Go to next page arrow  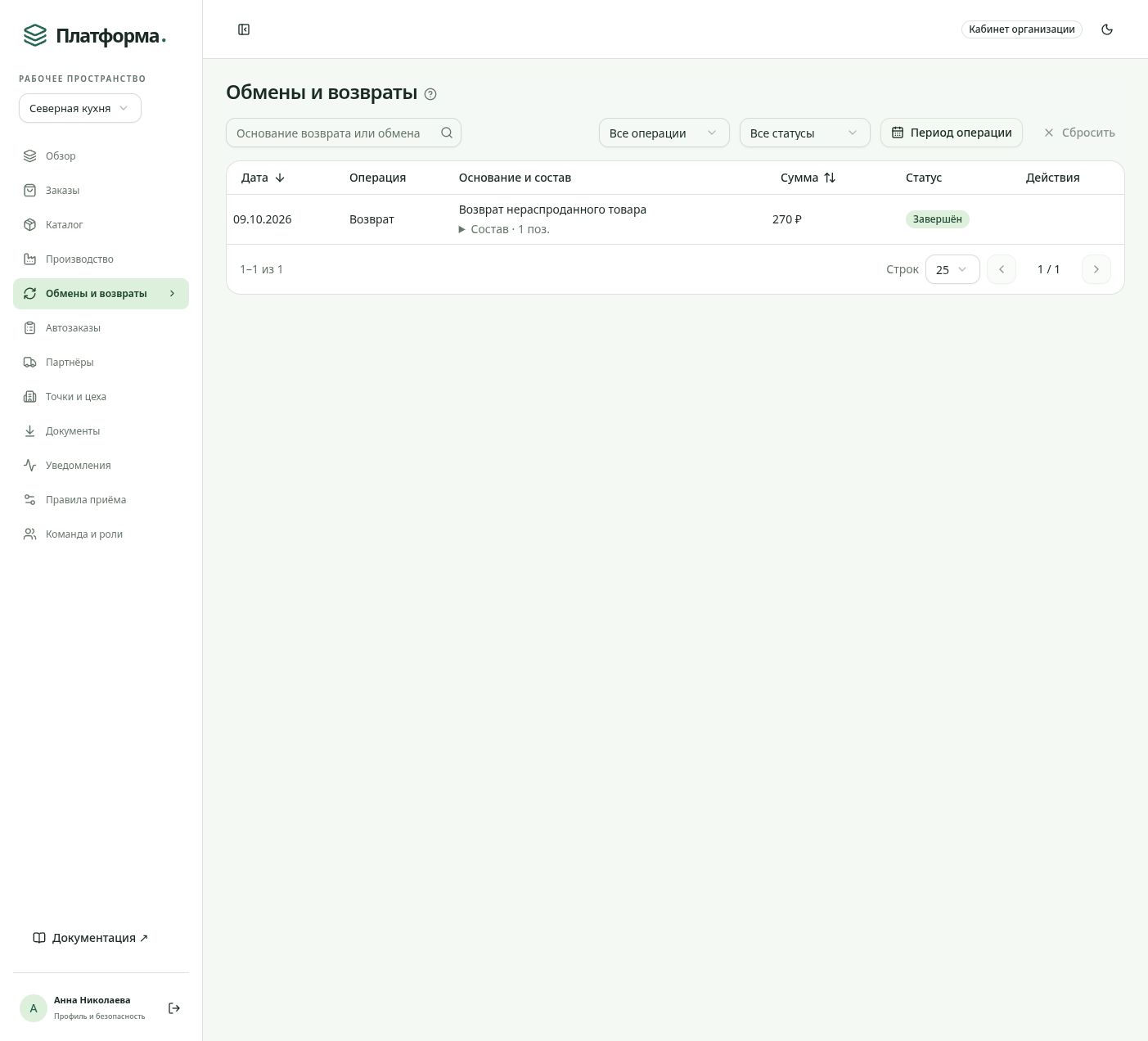[1096, 269]
